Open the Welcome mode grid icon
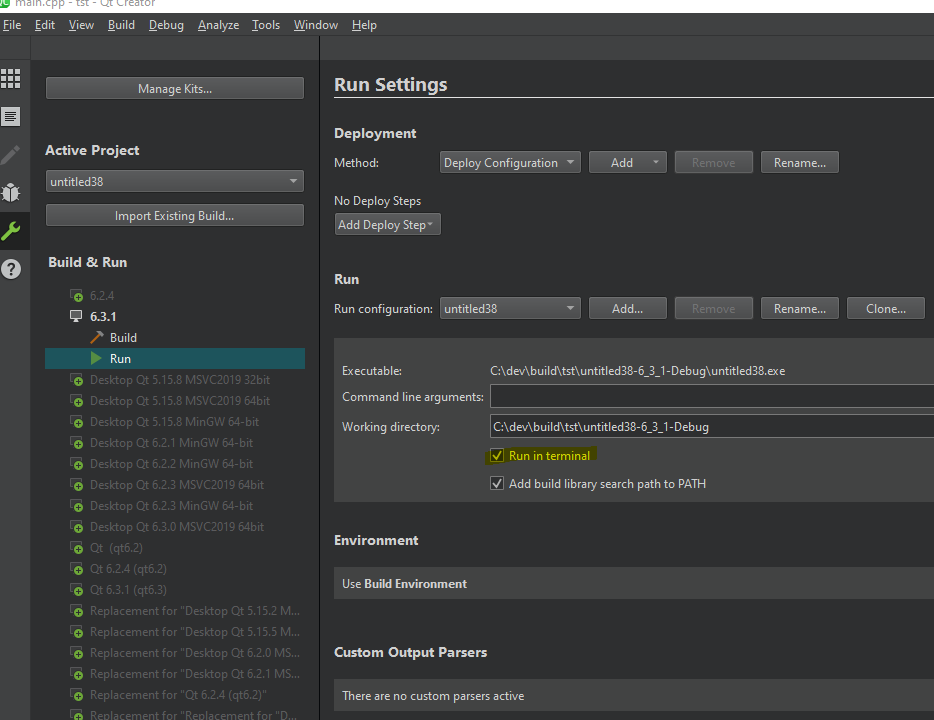This screenshot has height=720, width=934. click(x=11, y=79)
